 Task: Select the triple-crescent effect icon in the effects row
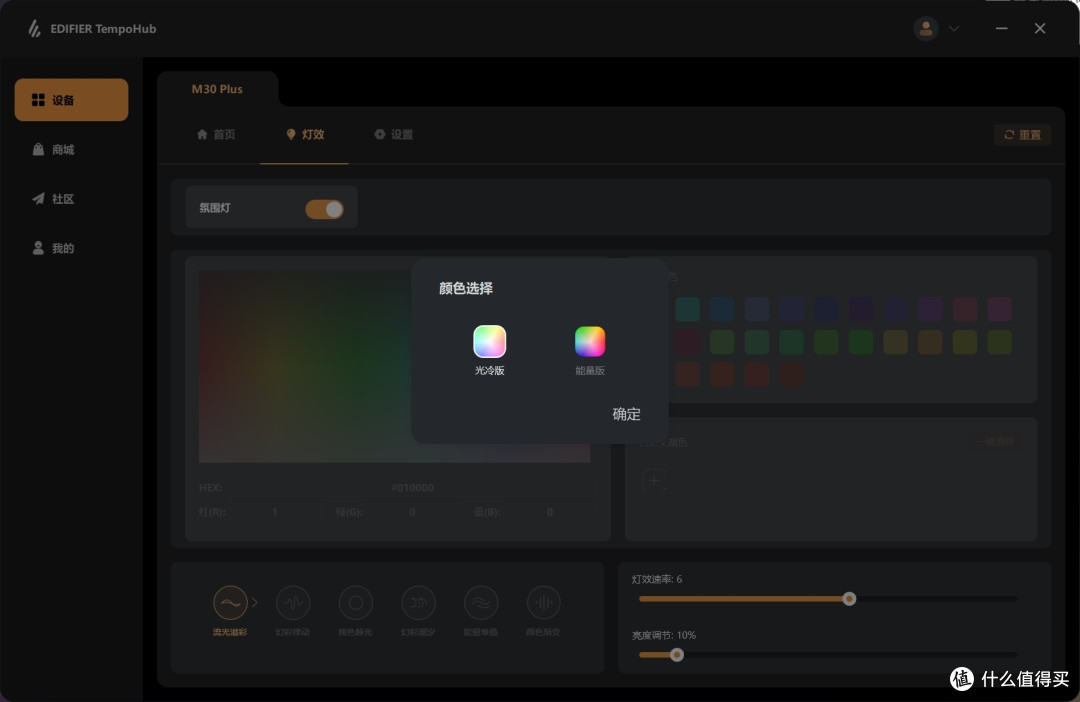click(x=418, y=603)
